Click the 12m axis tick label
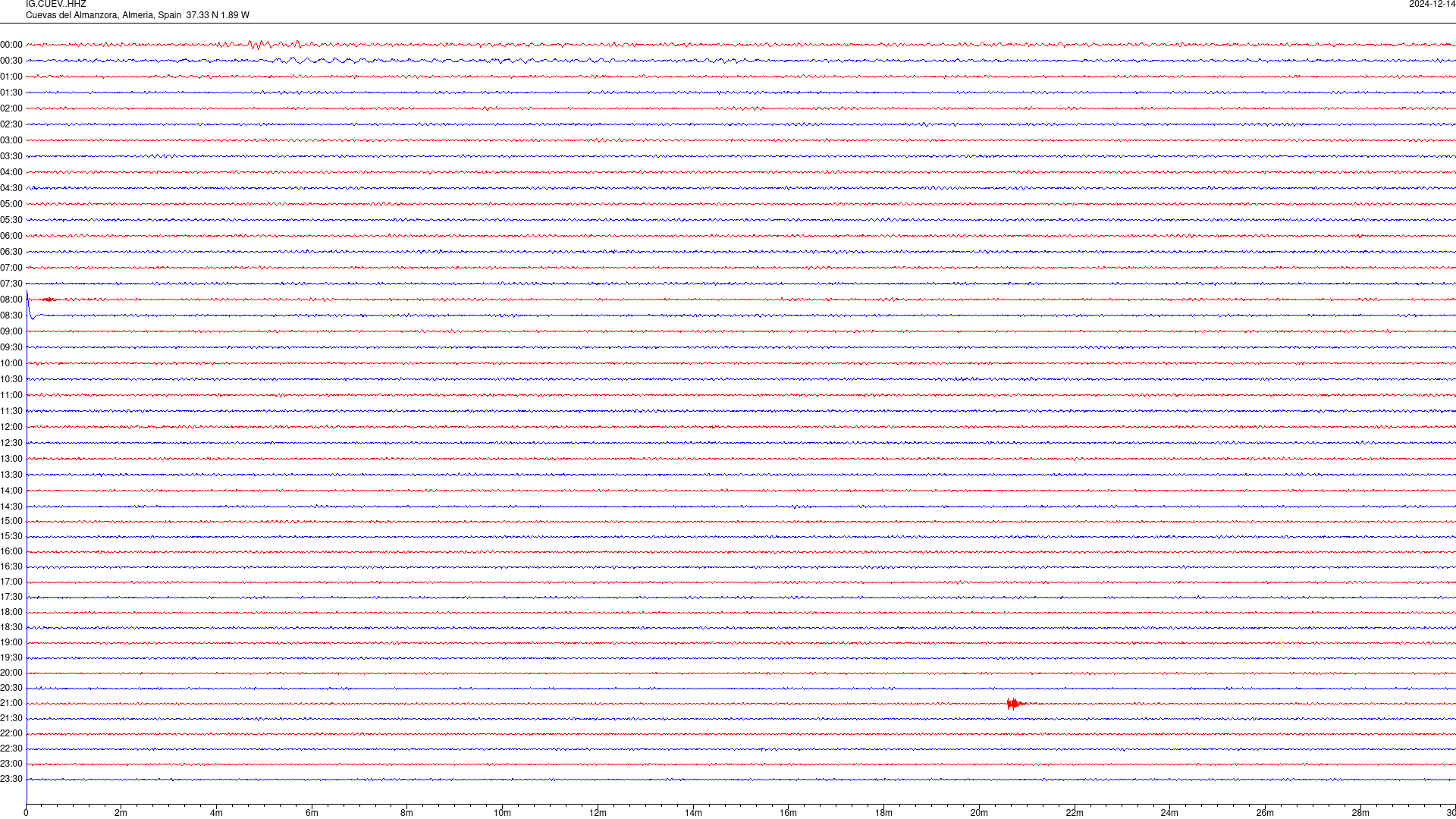The width and height of the screenshot is (1456, 819). point(598,813)
